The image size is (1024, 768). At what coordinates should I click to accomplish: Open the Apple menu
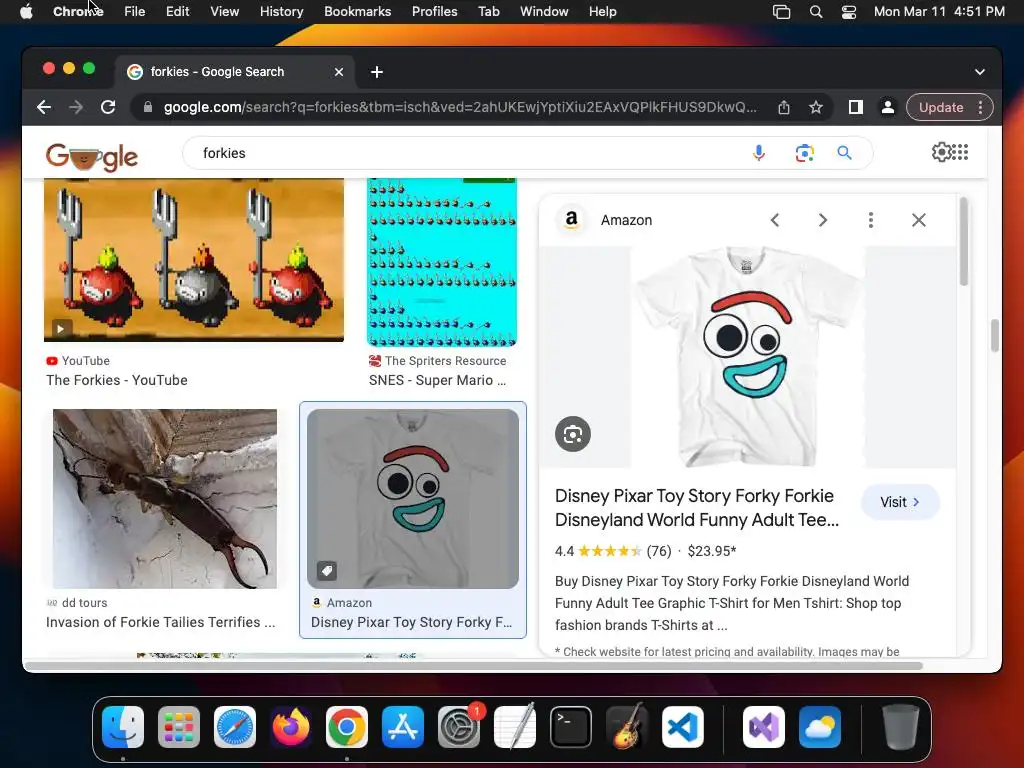26,11
